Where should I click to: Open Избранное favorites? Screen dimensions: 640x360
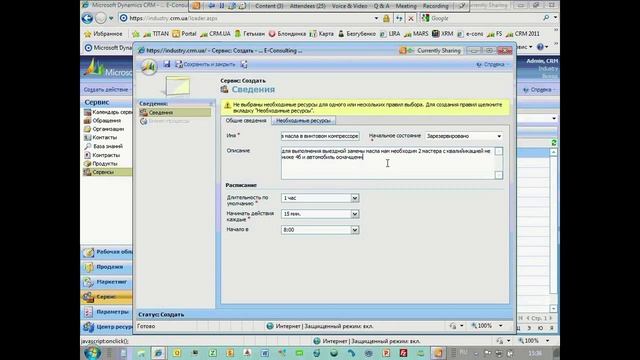pos(103,34)
